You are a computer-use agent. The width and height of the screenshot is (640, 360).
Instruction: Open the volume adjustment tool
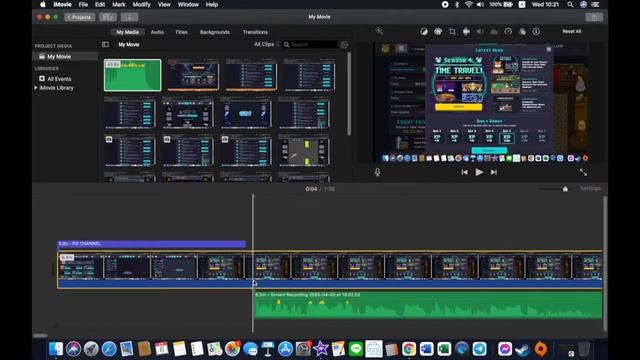tap(480, 31)
